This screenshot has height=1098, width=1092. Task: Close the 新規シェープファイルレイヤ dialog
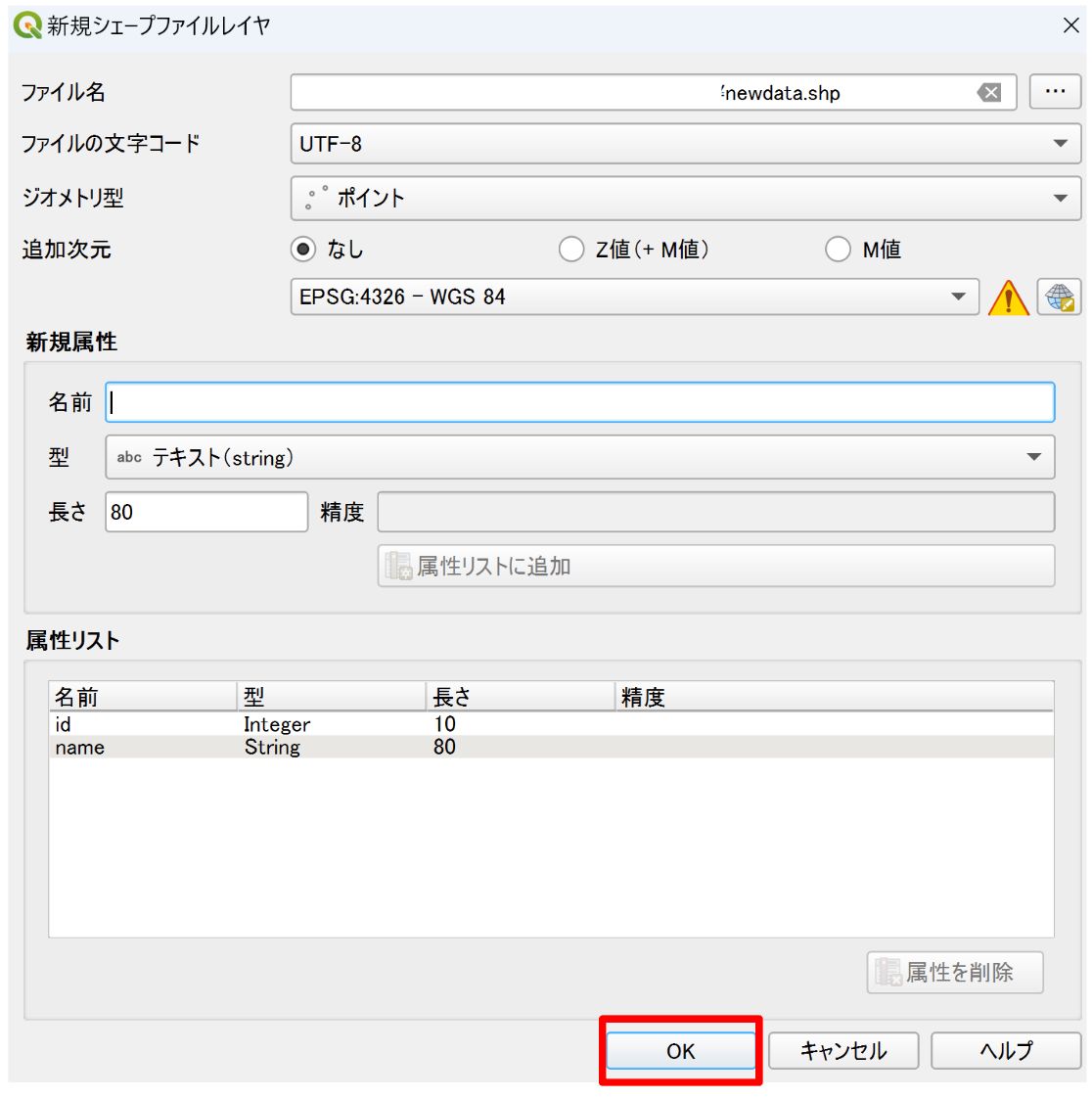1071,25
